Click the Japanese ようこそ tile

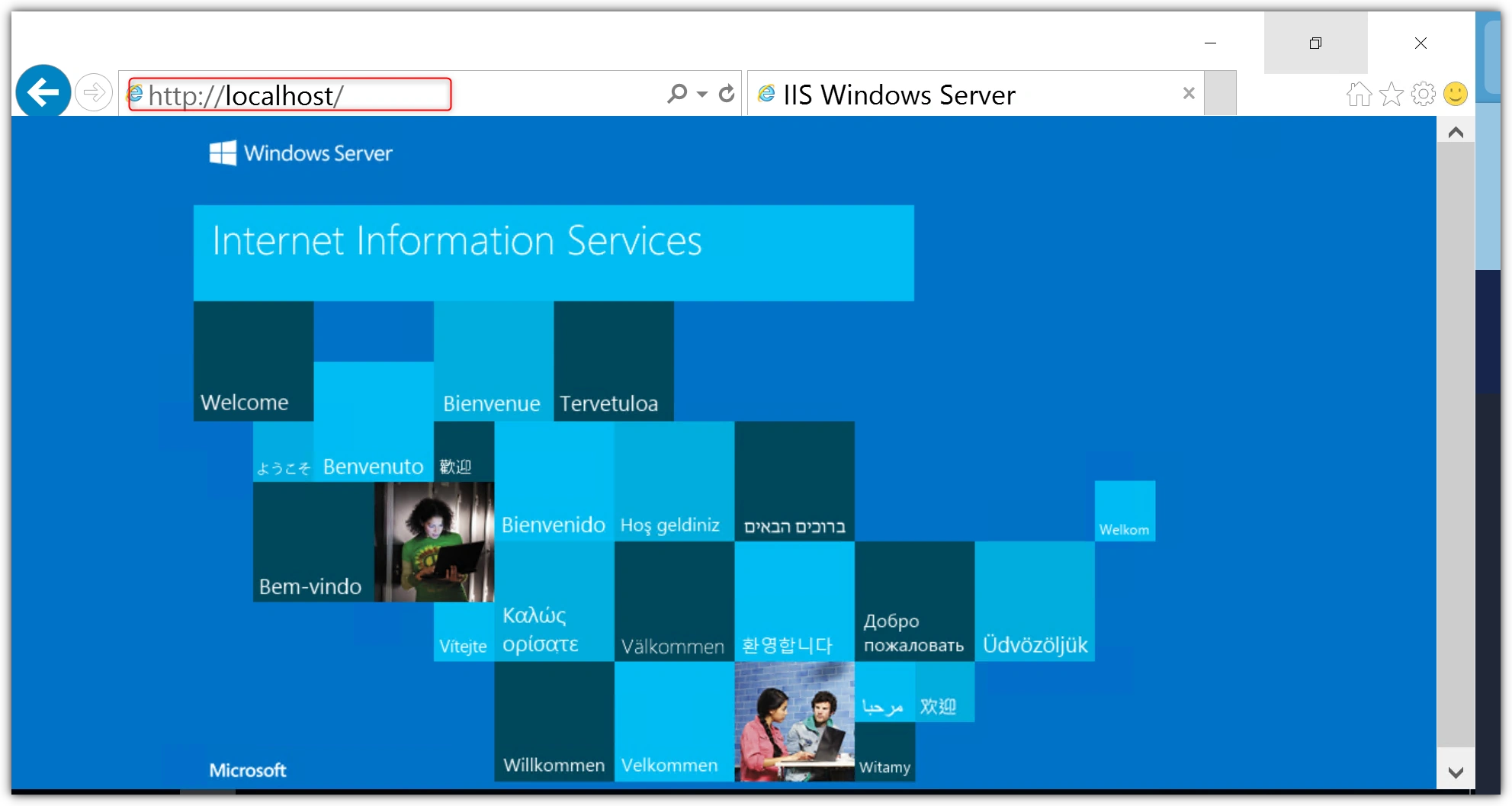283,451
